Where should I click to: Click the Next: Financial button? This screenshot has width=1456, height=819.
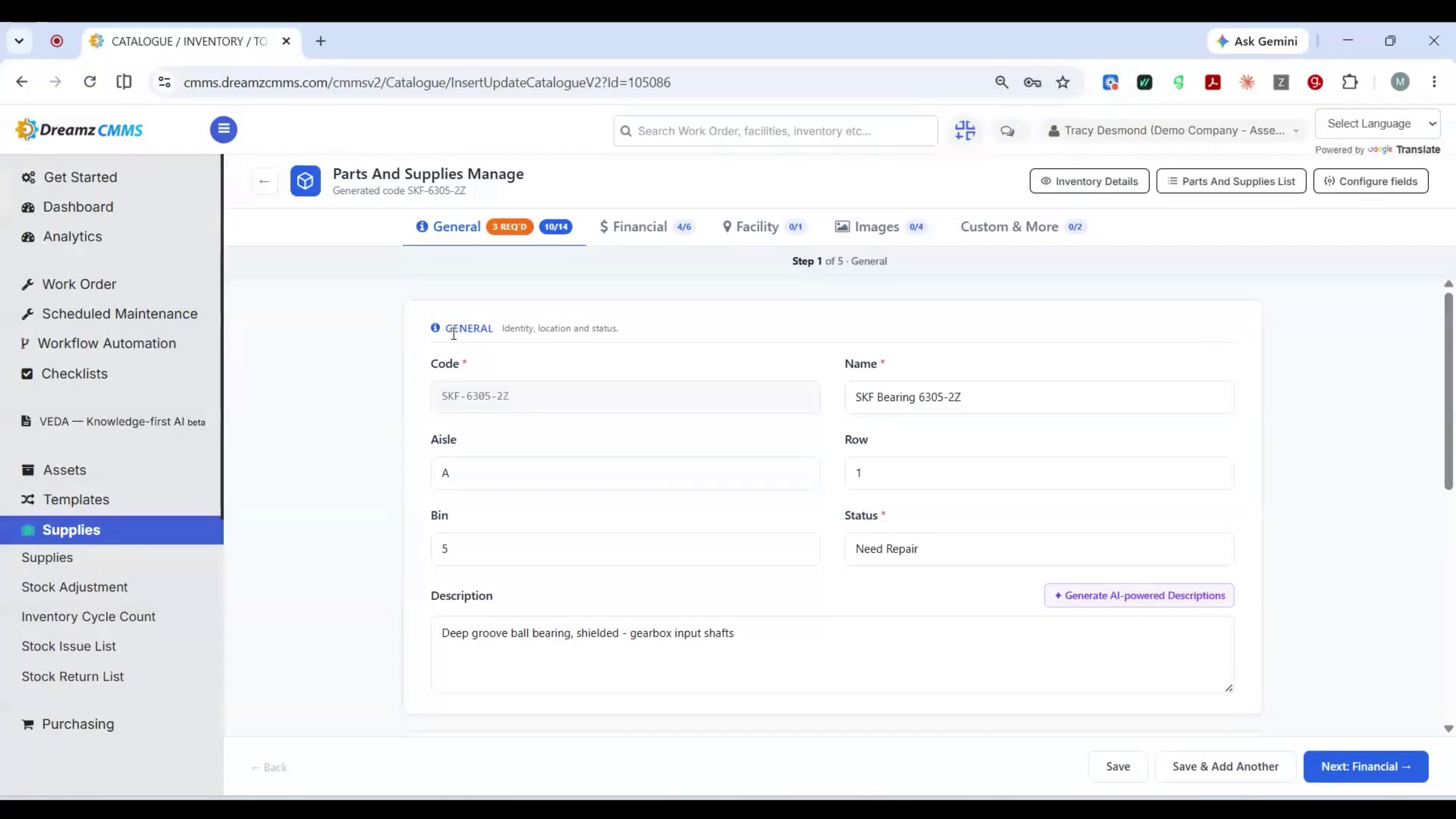[x=1366, y=767]
